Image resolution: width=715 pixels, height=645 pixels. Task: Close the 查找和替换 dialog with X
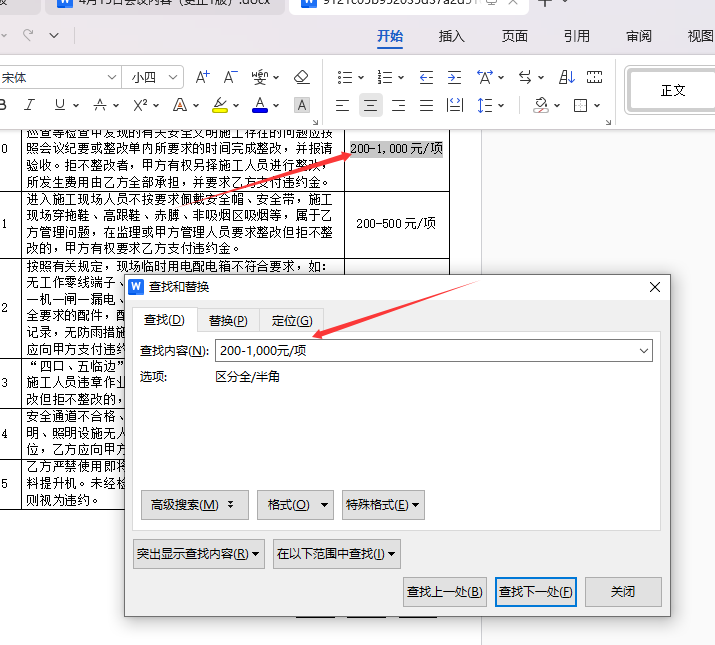[x=655, y=287]
